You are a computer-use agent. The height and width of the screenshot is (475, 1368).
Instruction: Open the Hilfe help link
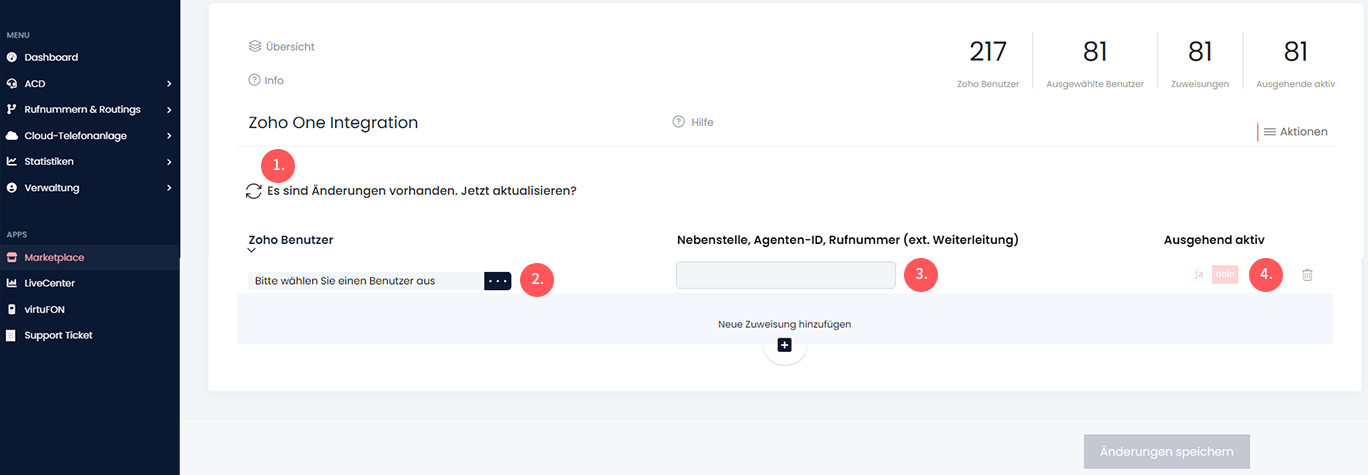[702, 122]
